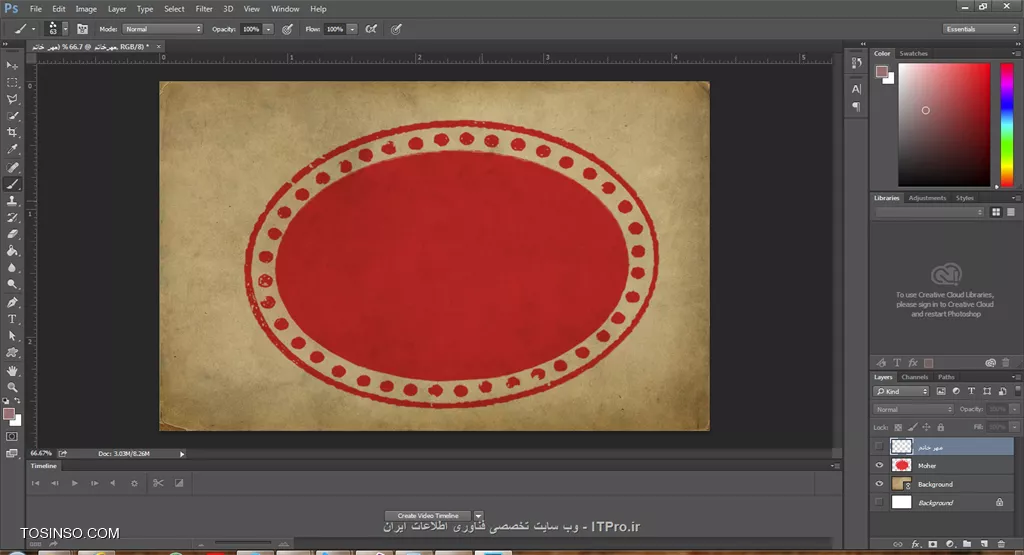The height and width of the screenshot is (555, 1024).
Task: Open the Essentials workspace dropdown
Action: click(x=980, y=29)
